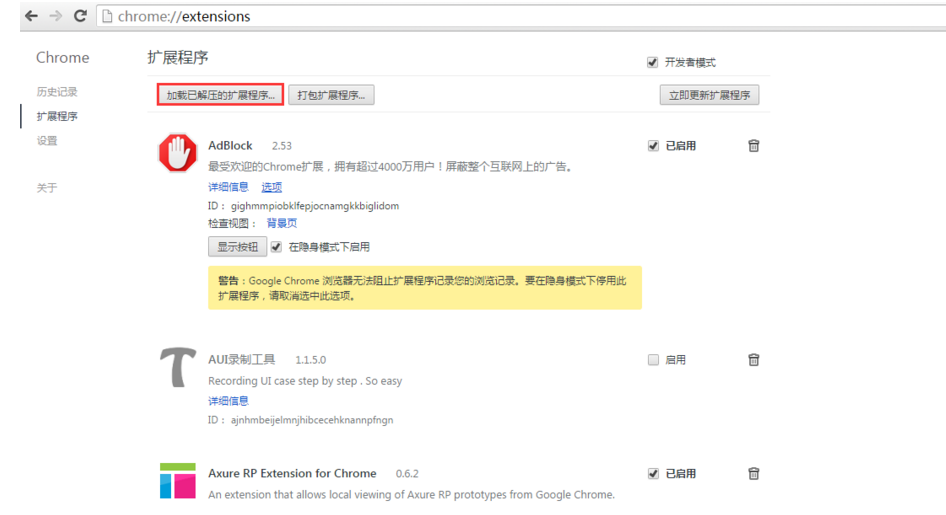Click AdBlock version number 2.53

(x=282, y=146)
